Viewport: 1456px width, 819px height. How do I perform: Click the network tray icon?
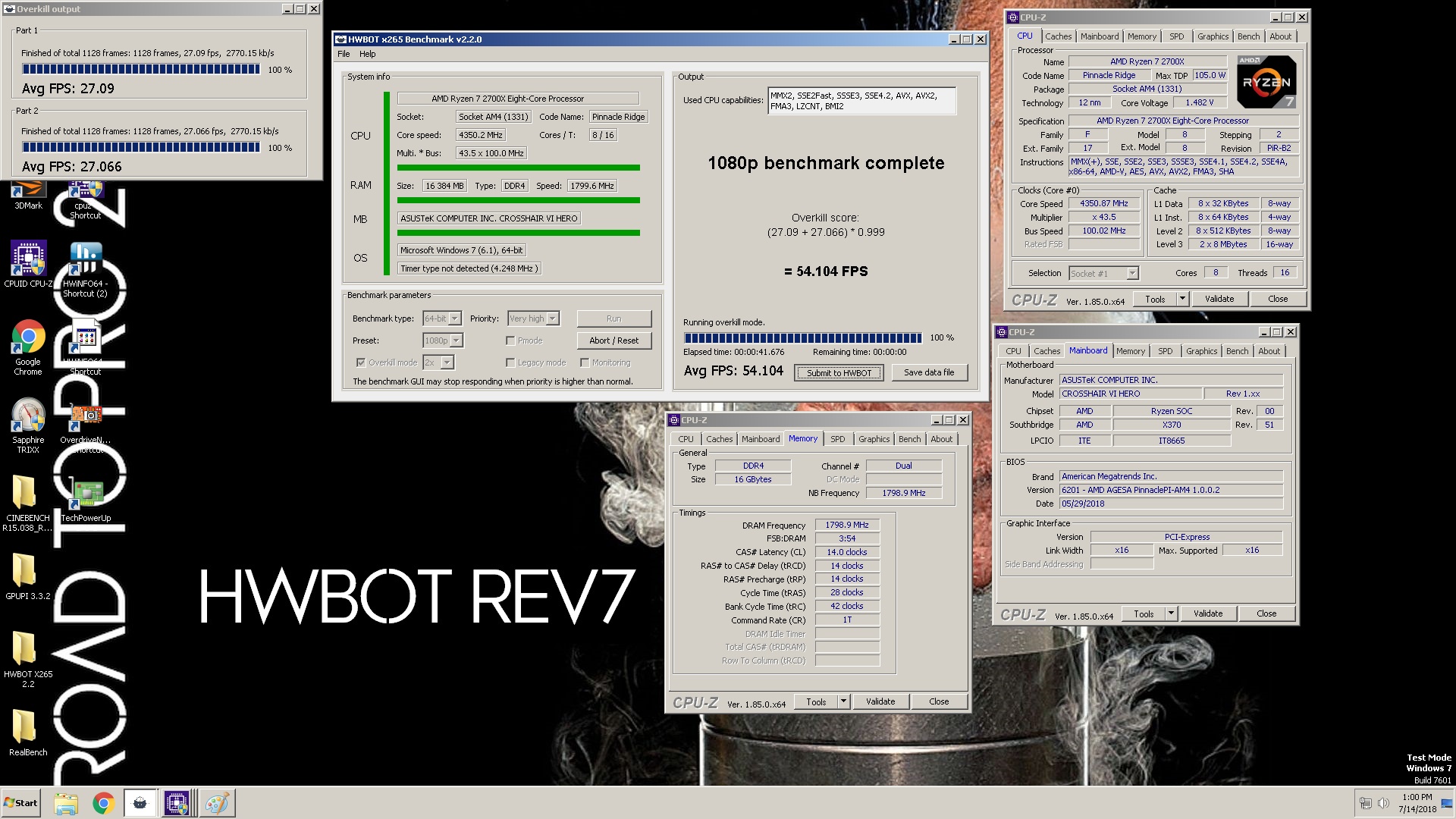pyautogui.click(x=1366, y=803)
